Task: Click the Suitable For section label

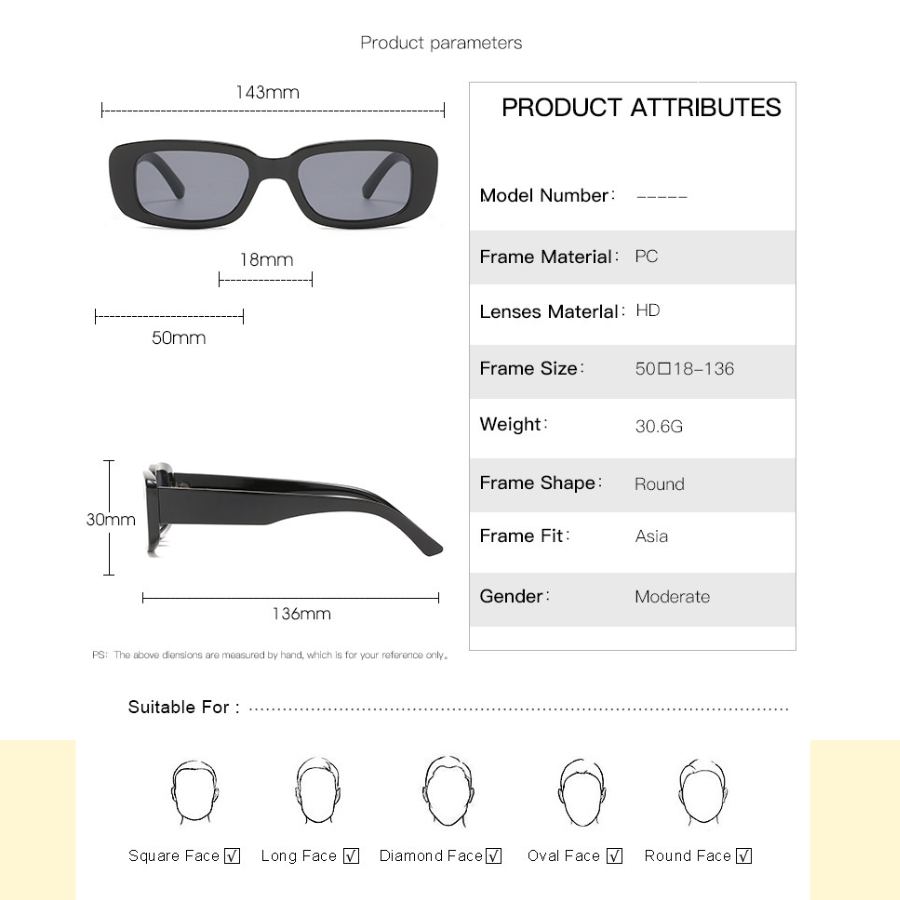Action: [x=183, y=707]
